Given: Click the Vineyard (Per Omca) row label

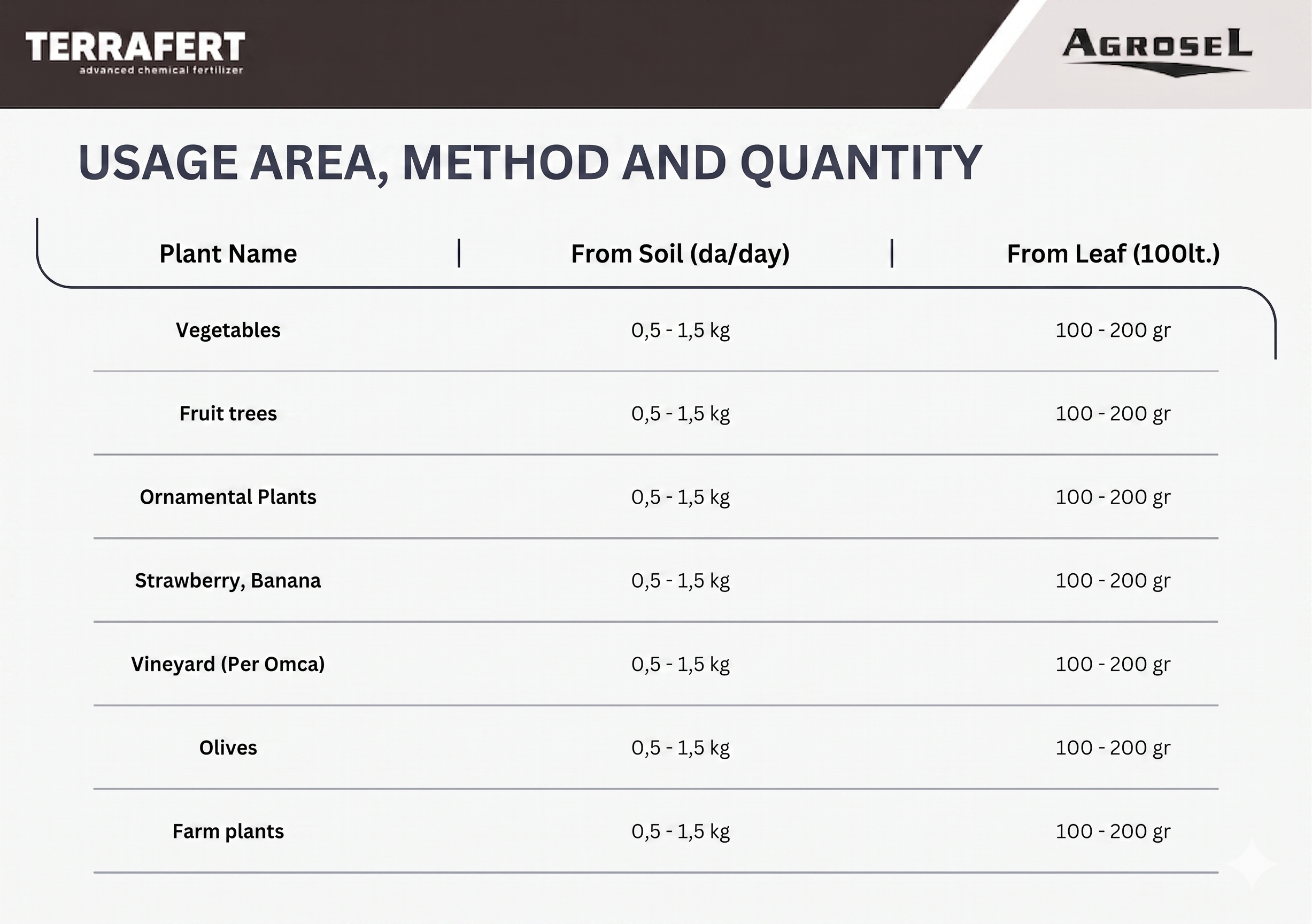Looking at the screenshot, I should [228, 664].
